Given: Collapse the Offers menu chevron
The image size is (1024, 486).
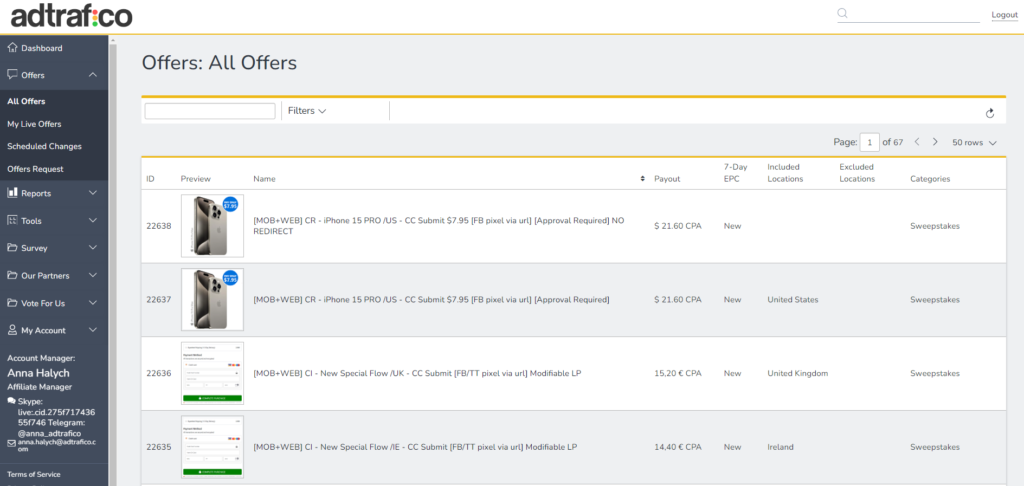Looking at the screenshot, I should point(93,75).
